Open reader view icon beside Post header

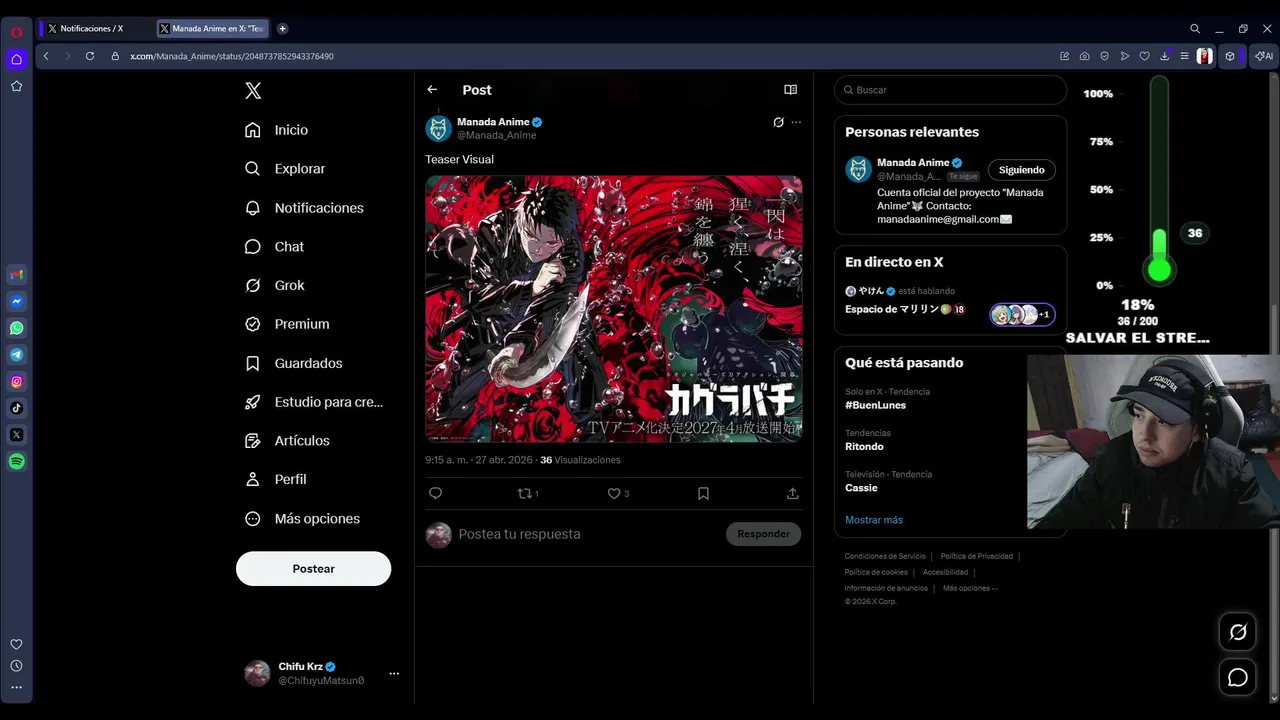coord(791,90)
